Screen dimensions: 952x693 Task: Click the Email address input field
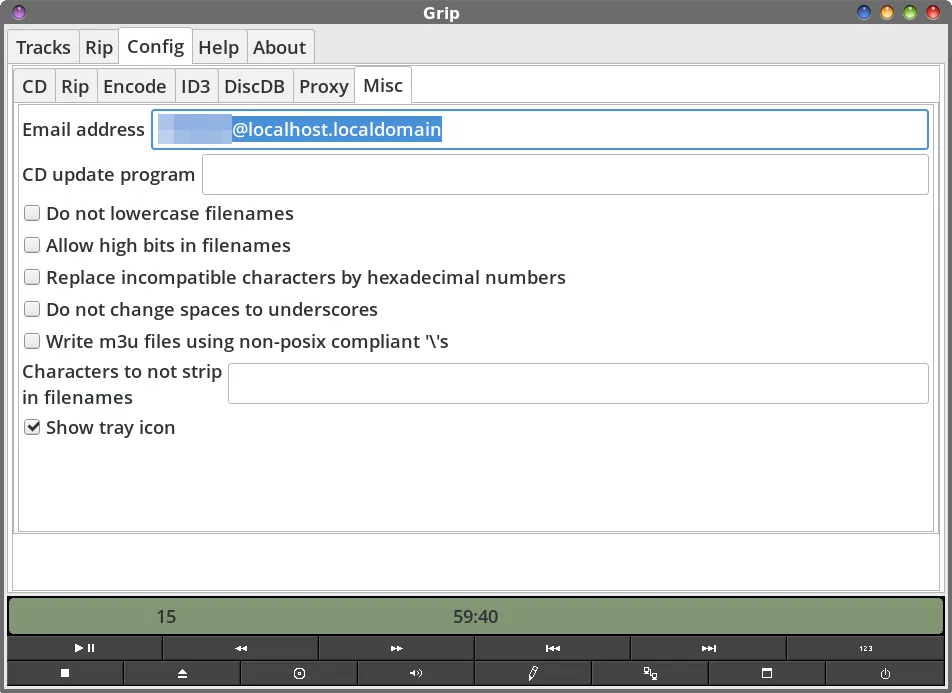[x=540, y=129]
